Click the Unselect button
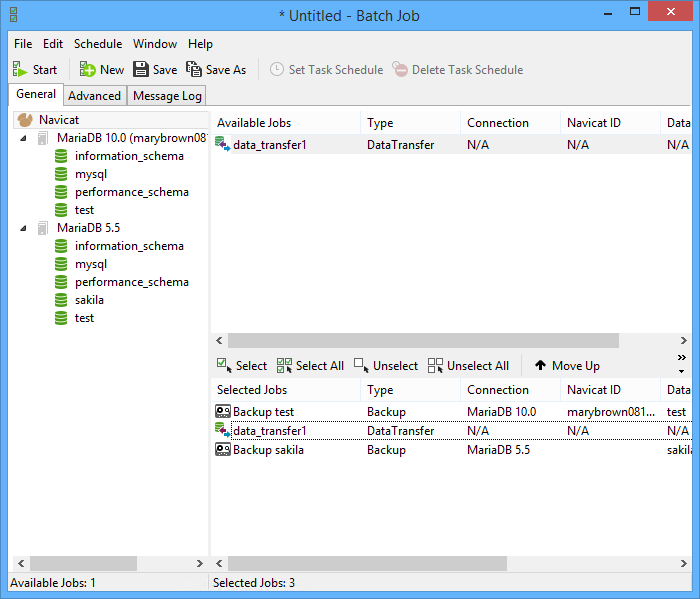Screen dimensions: 700x599 (386, 366)
